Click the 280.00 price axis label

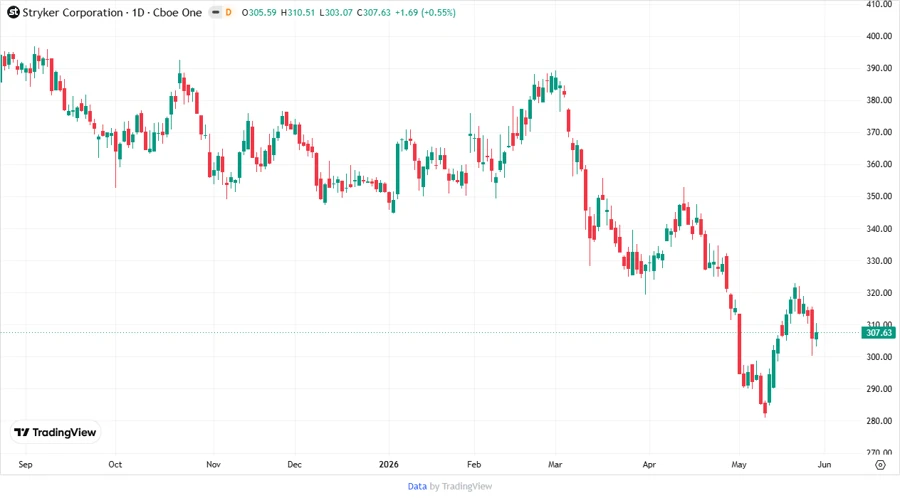(879, 421)
